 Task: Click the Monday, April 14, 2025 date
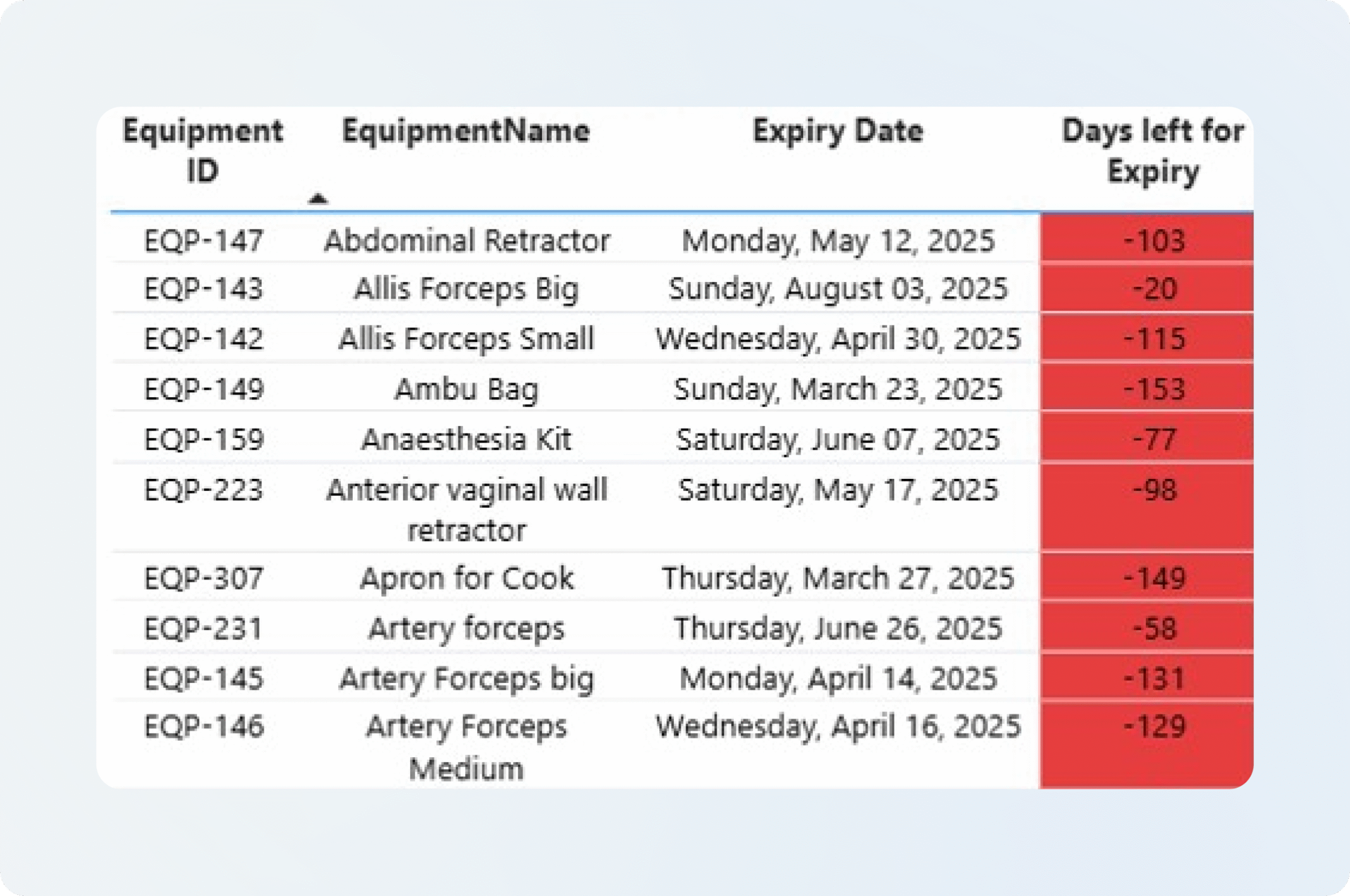pyautogui.click(x=837, y=679)
